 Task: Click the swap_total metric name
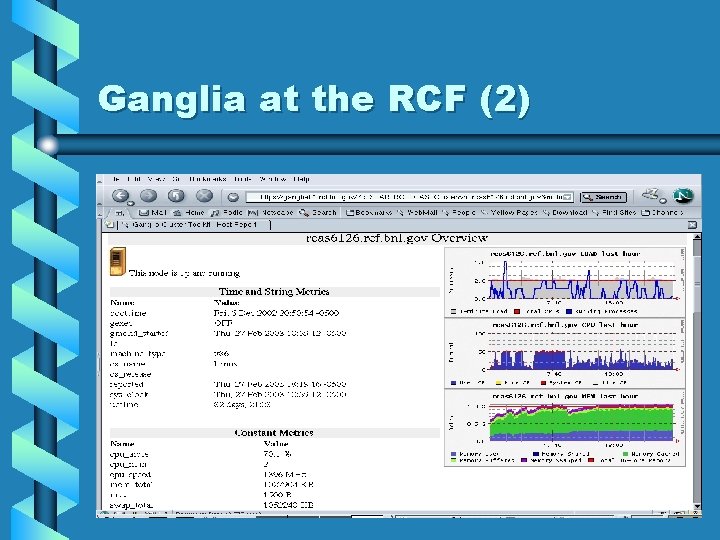tap(131, 505)
